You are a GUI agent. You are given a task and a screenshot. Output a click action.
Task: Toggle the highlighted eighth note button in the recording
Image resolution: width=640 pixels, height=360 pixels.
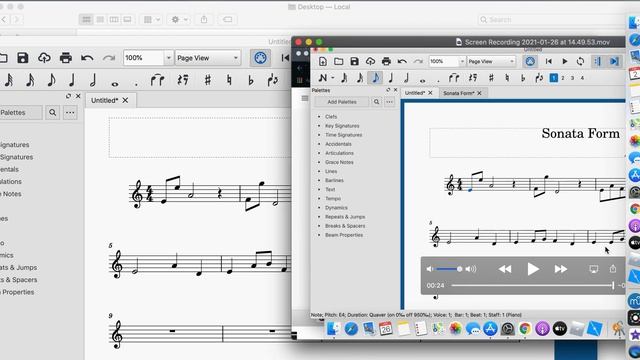point(375,77)
